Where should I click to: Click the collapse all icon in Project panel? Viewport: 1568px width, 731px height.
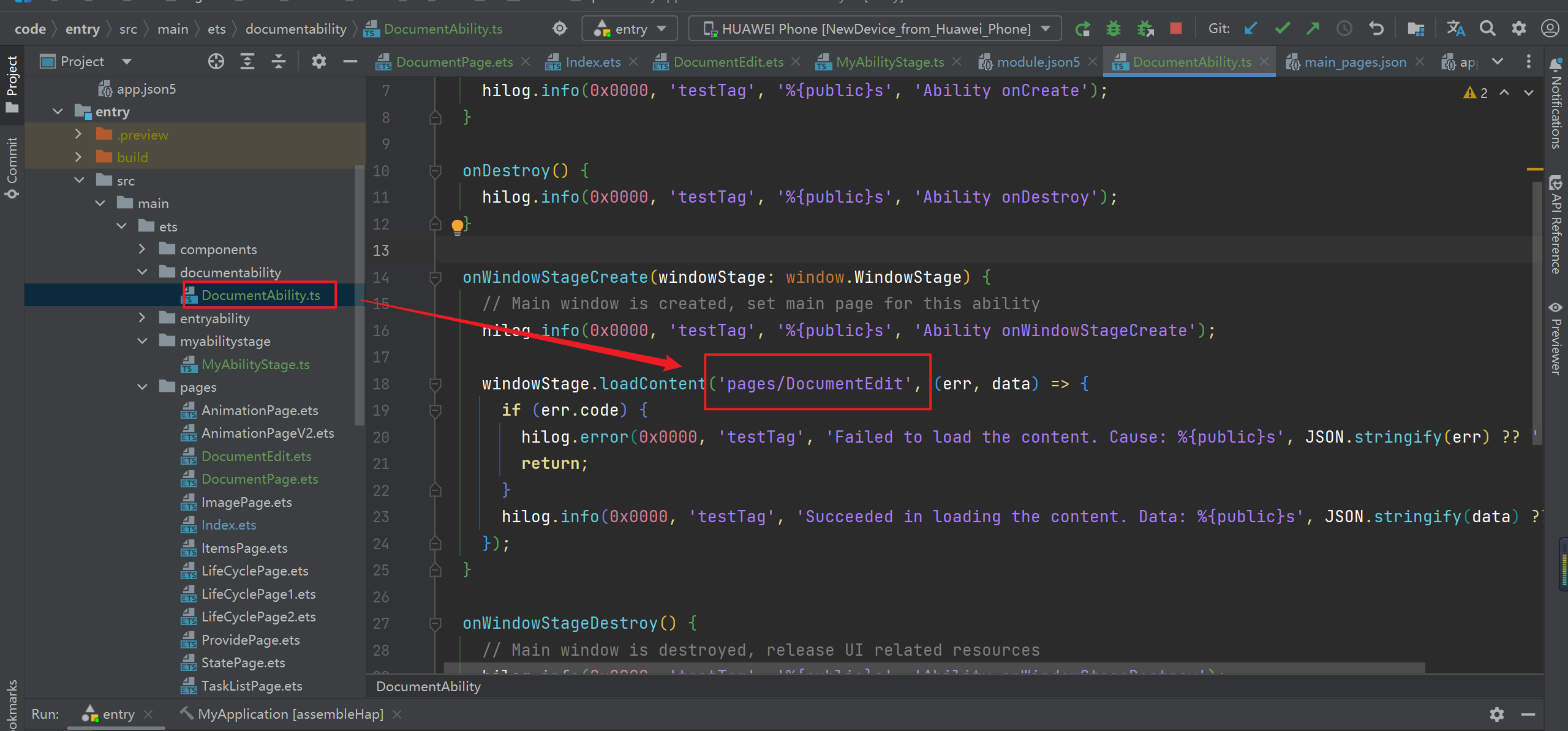click(x=278, y=61)
